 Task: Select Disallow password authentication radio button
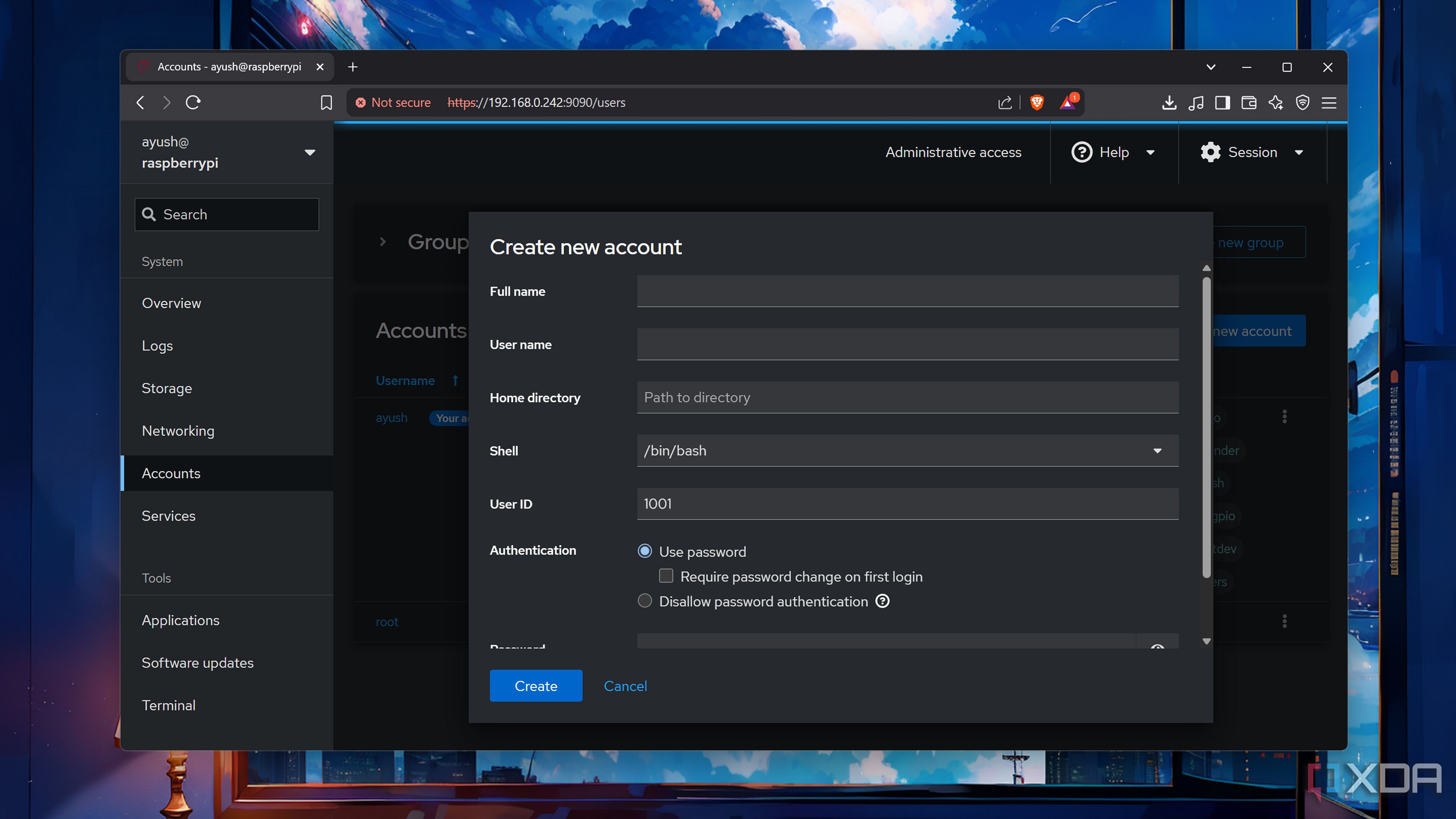click(x=645, y=601)
